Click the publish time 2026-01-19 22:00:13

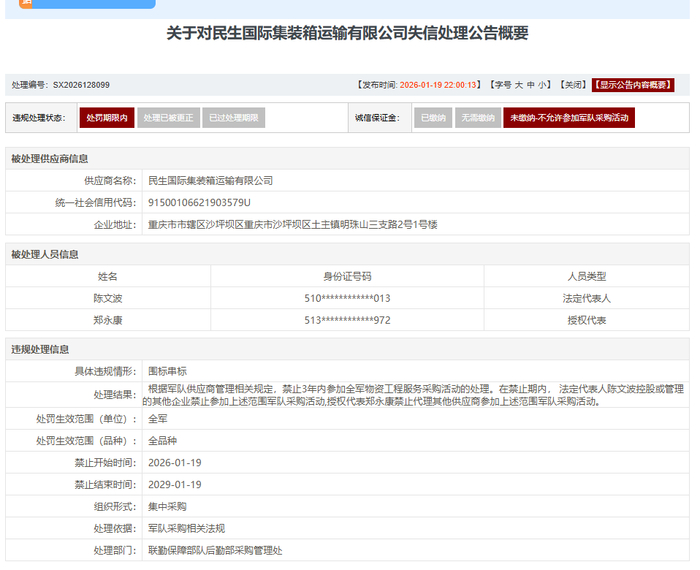[439, 85]
